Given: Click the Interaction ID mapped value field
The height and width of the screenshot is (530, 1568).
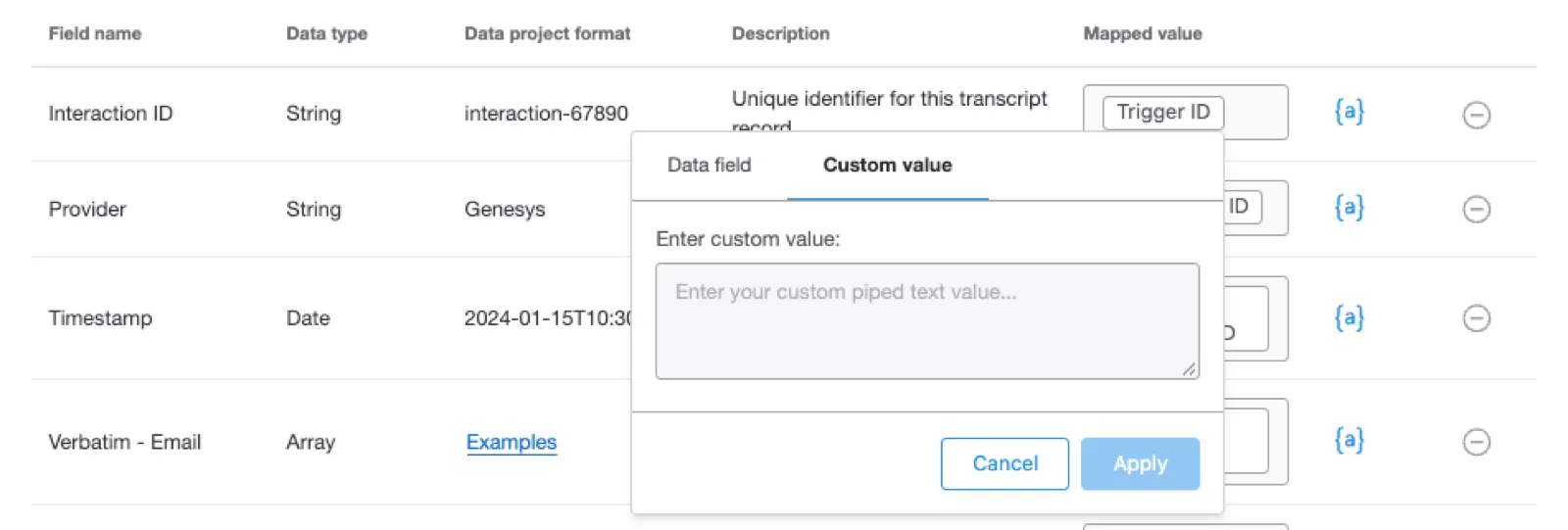Looking at the screenshot, I should point(1185,113).
